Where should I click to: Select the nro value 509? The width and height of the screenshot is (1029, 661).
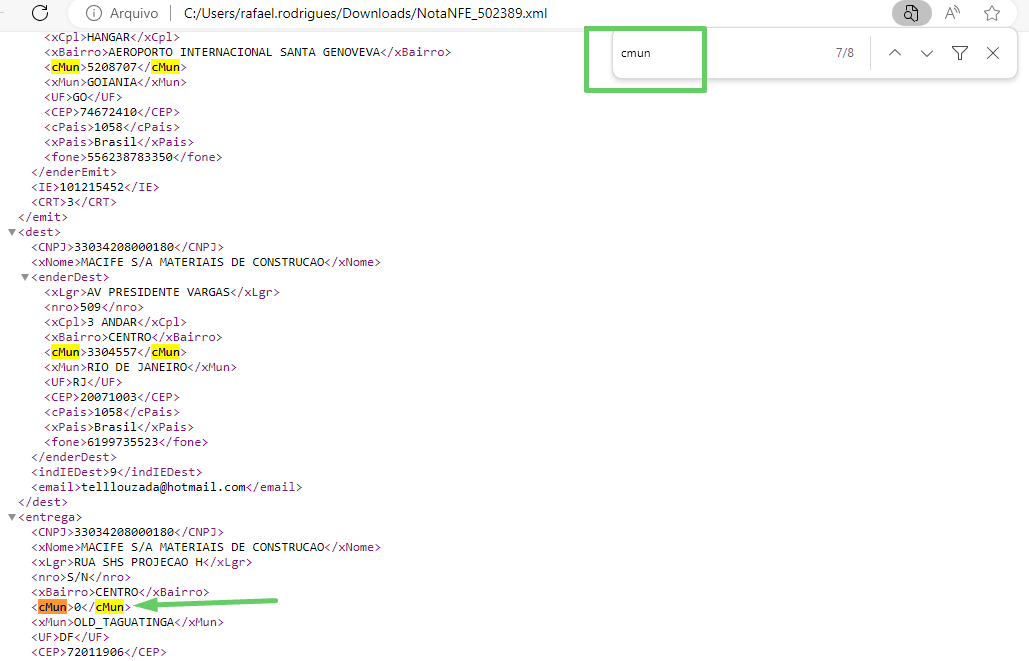(x=91, y=307)
